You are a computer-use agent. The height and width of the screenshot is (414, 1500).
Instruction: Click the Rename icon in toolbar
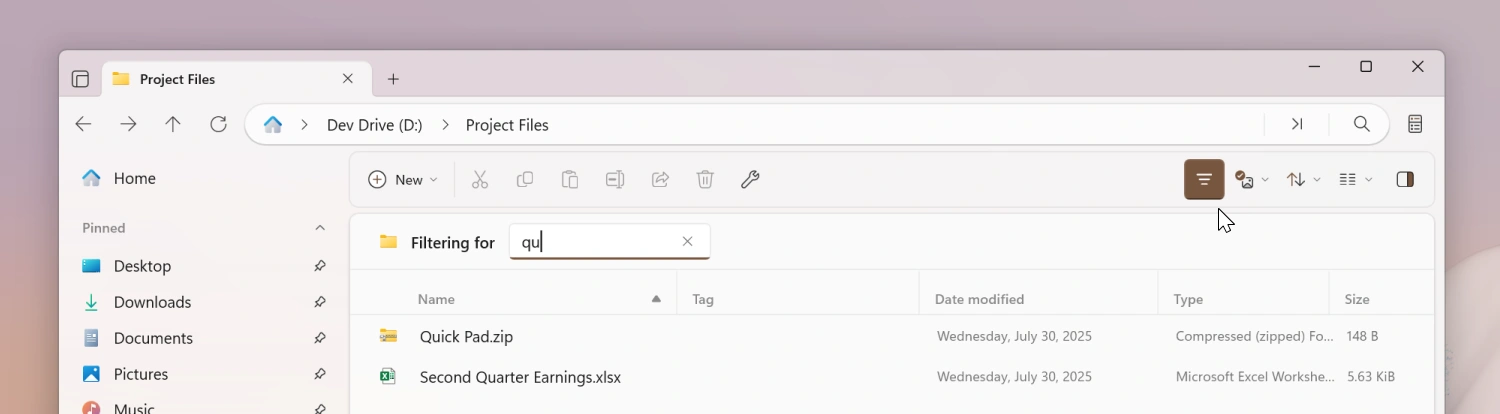[x=615, y=180]
